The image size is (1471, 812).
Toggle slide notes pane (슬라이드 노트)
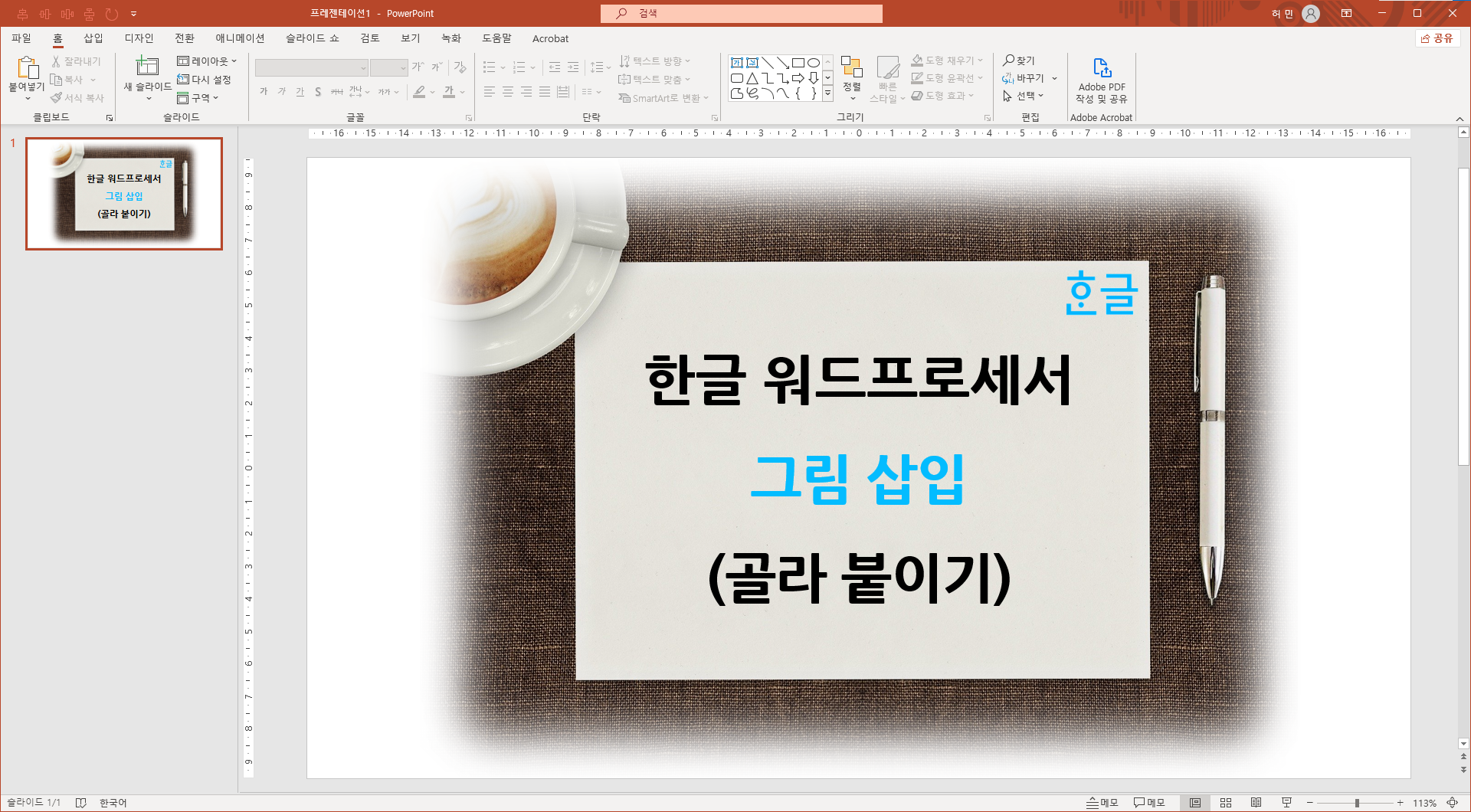tap(1102, 803)
